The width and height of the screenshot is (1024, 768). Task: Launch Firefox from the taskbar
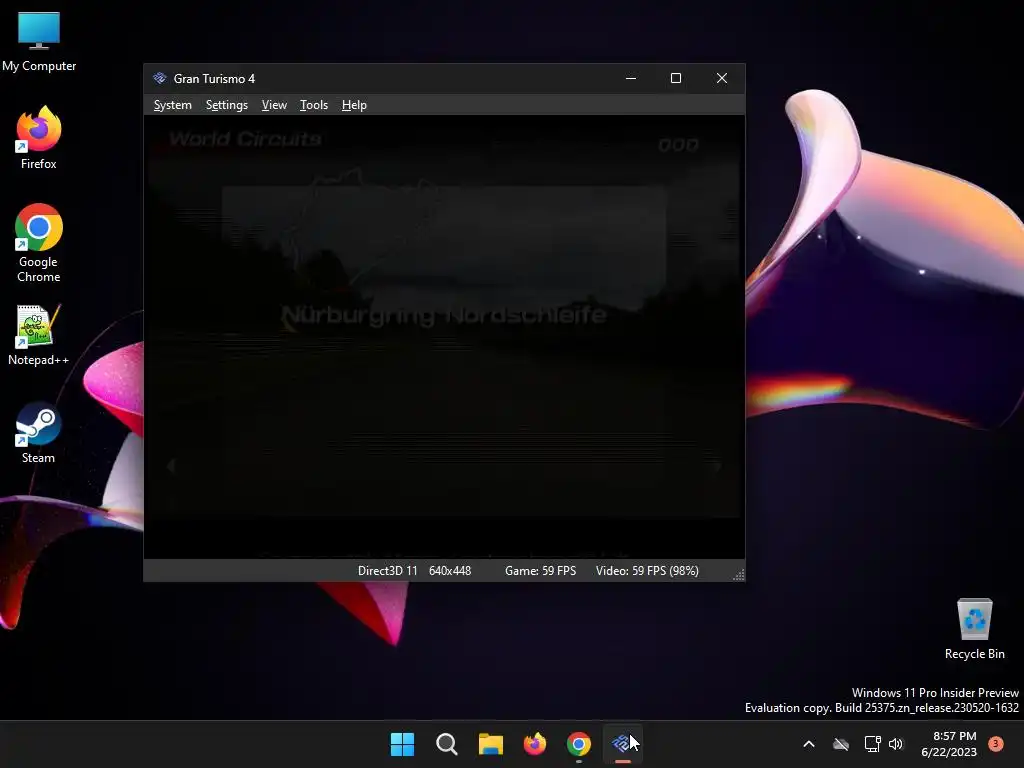[535, 744]
